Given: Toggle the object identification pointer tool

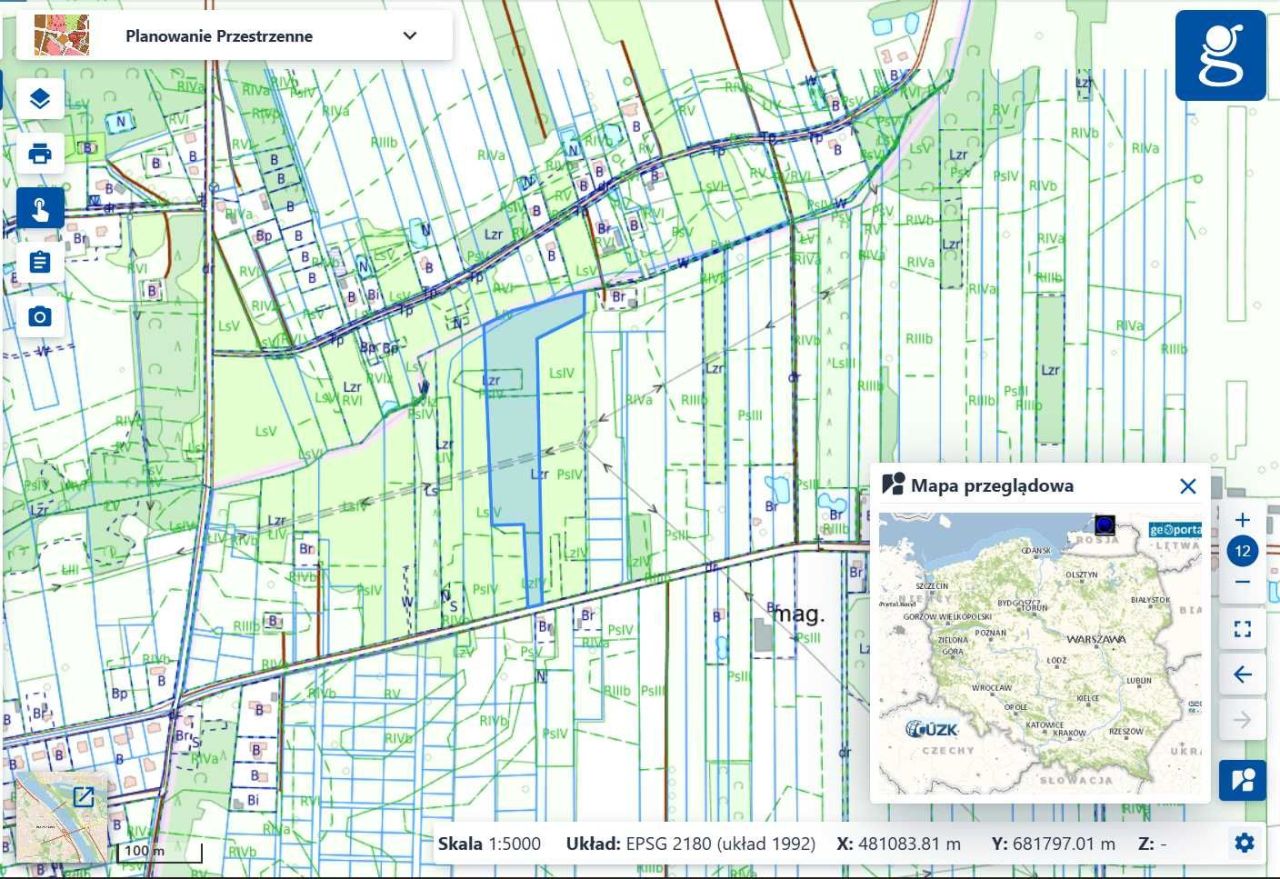Looking at the screenshot, I should pos(40,208).
